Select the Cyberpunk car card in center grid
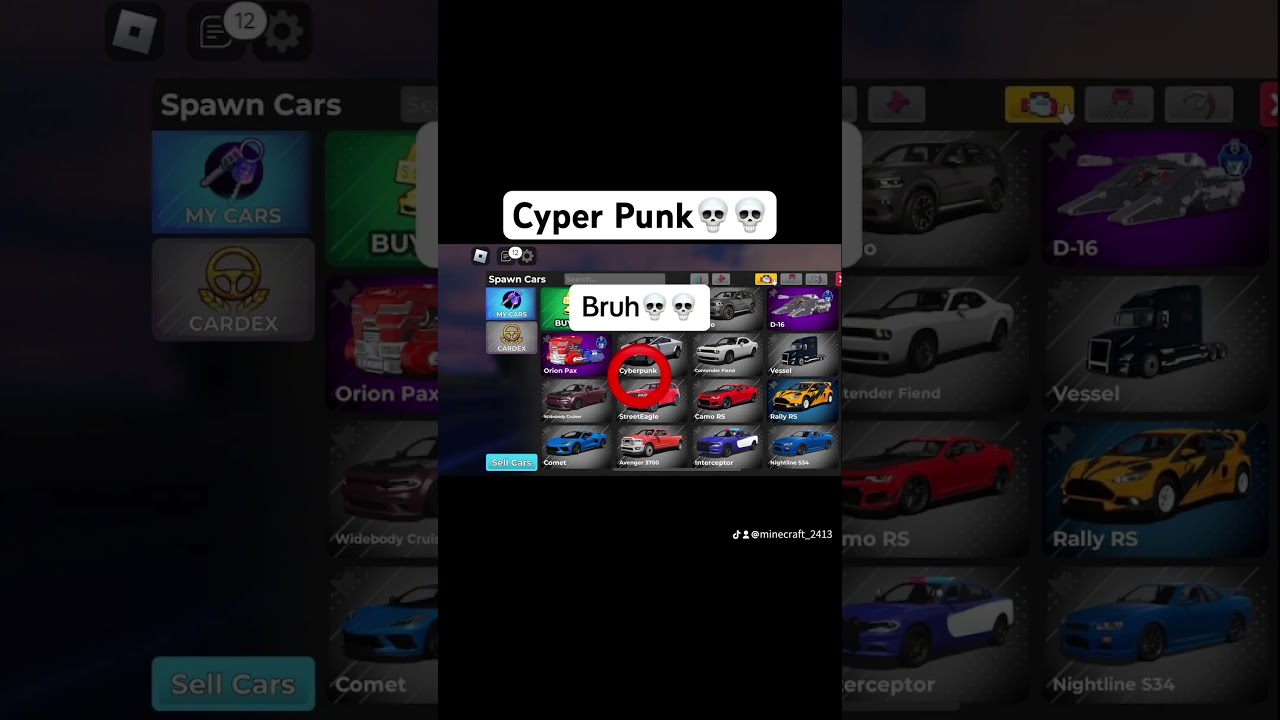 [651, 354]
